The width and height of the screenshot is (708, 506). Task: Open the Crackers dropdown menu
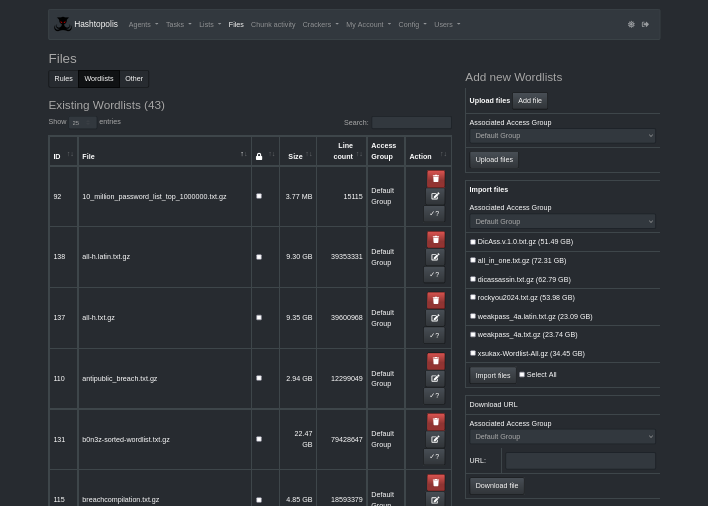pos(320,24)
